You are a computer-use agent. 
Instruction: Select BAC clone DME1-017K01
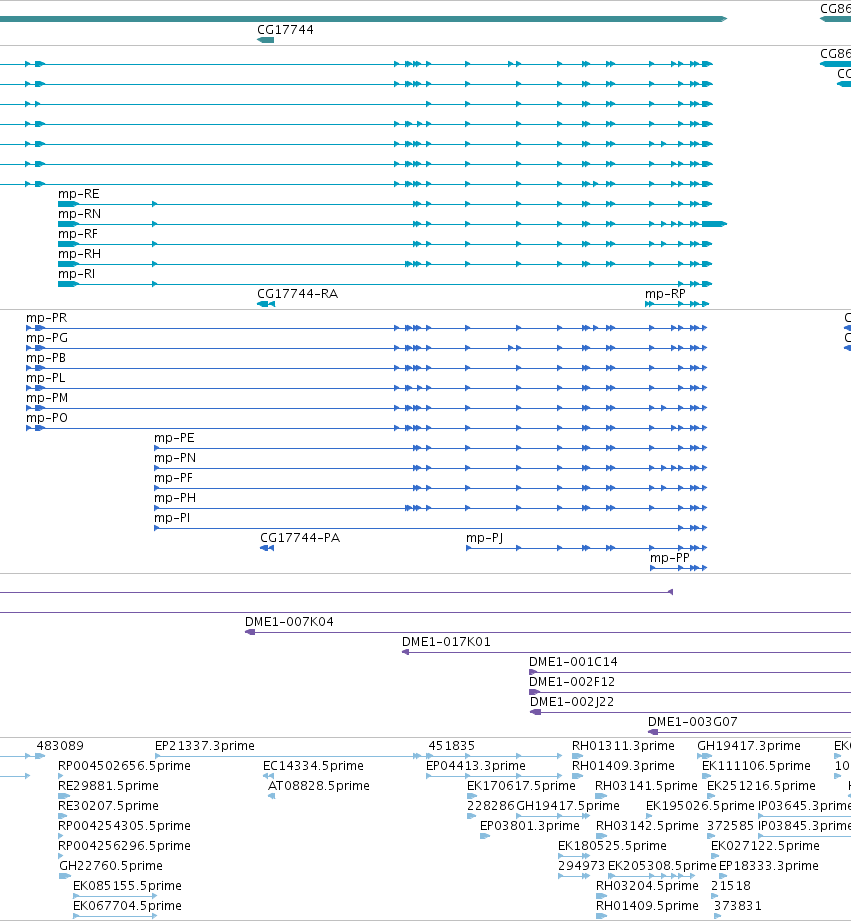pyautogui.click(x=626, y=652)
